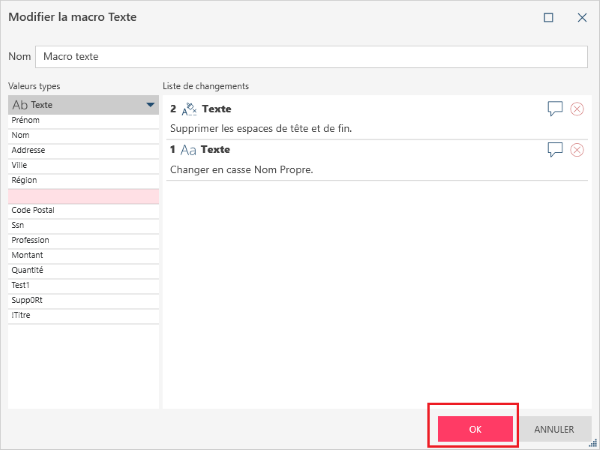Confirm with the OK button

[475, 429]
